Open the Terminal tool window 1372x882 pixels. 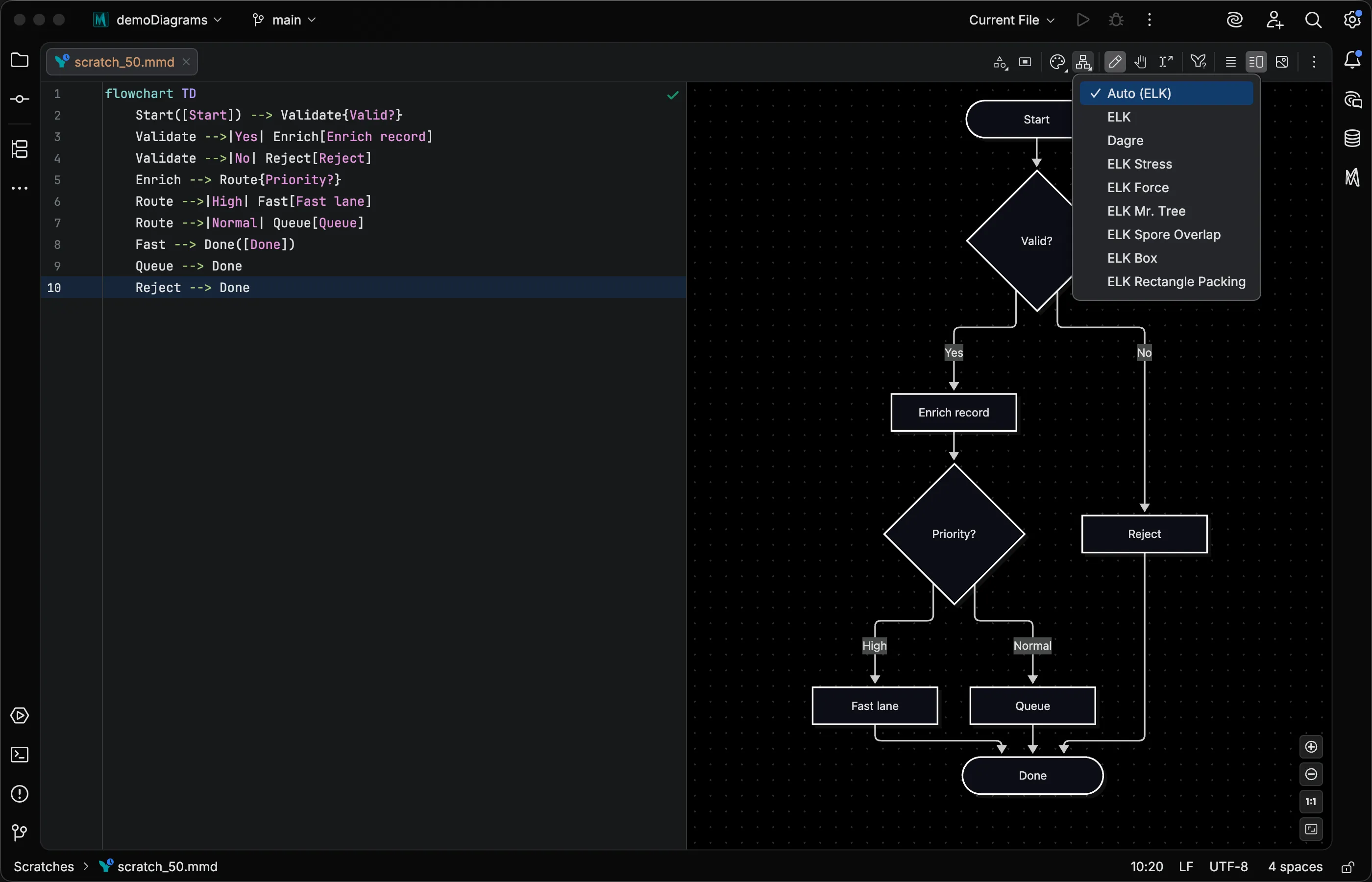tap(20, 755)
